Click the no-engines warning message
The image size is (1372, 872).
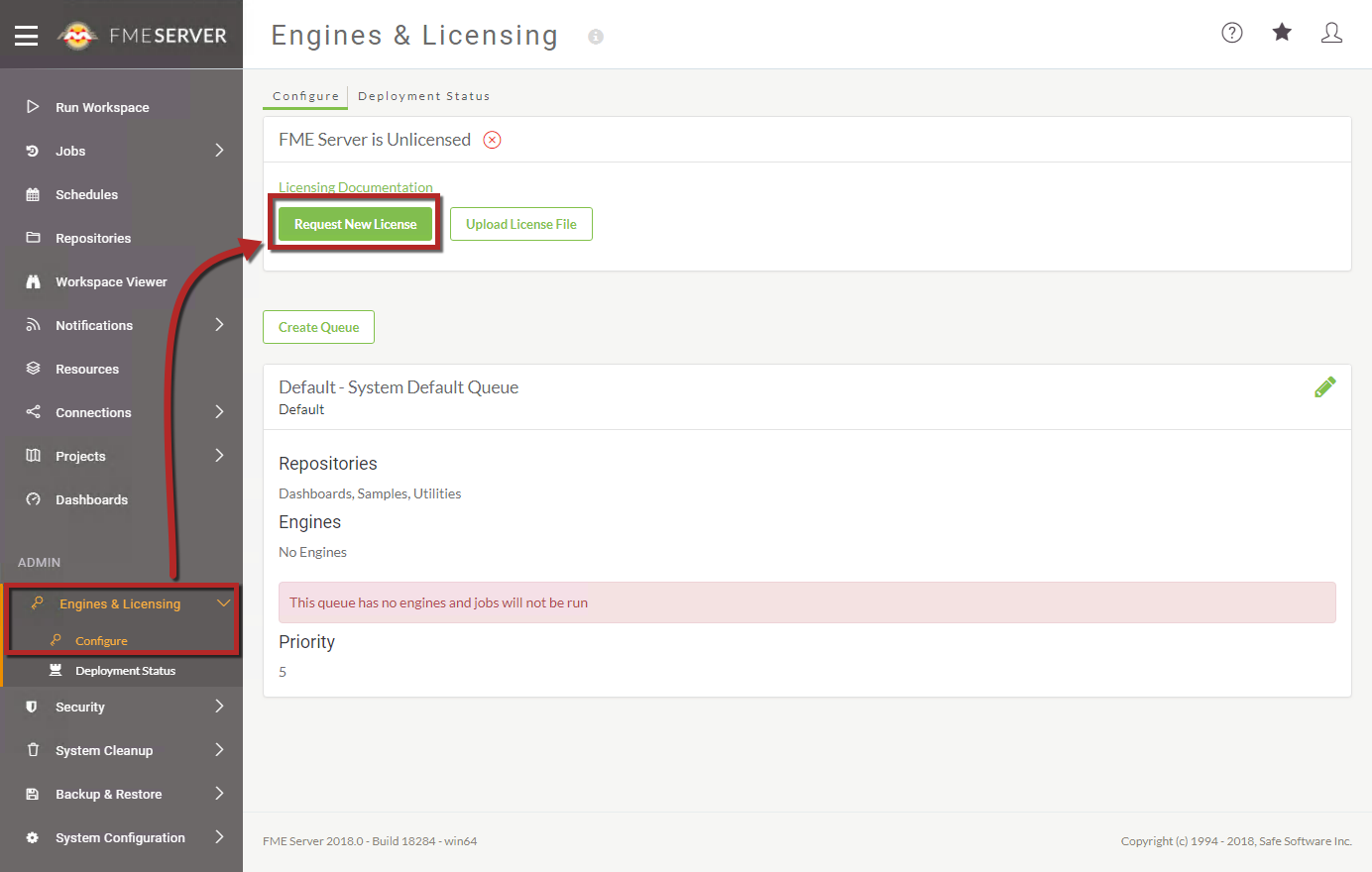point(807,602)
